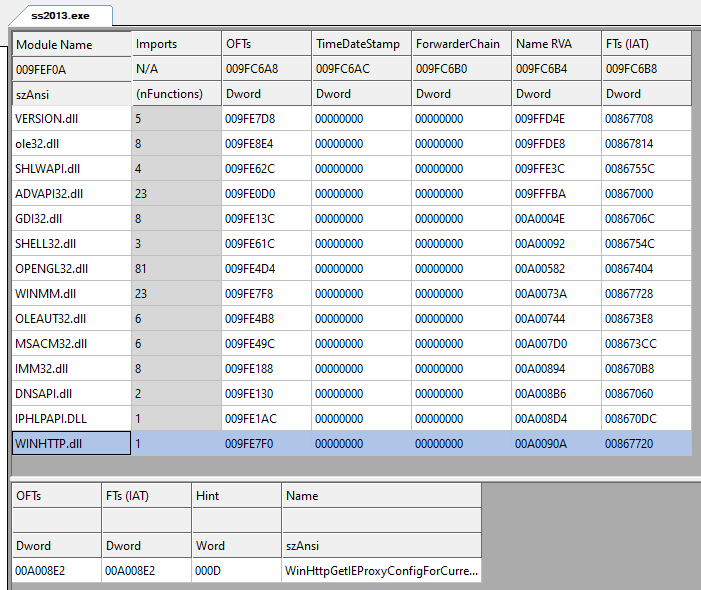Viewport: 701px width, 590px height.
Task: Click FTs value 008673CC
Action: [x=646, y=344]
